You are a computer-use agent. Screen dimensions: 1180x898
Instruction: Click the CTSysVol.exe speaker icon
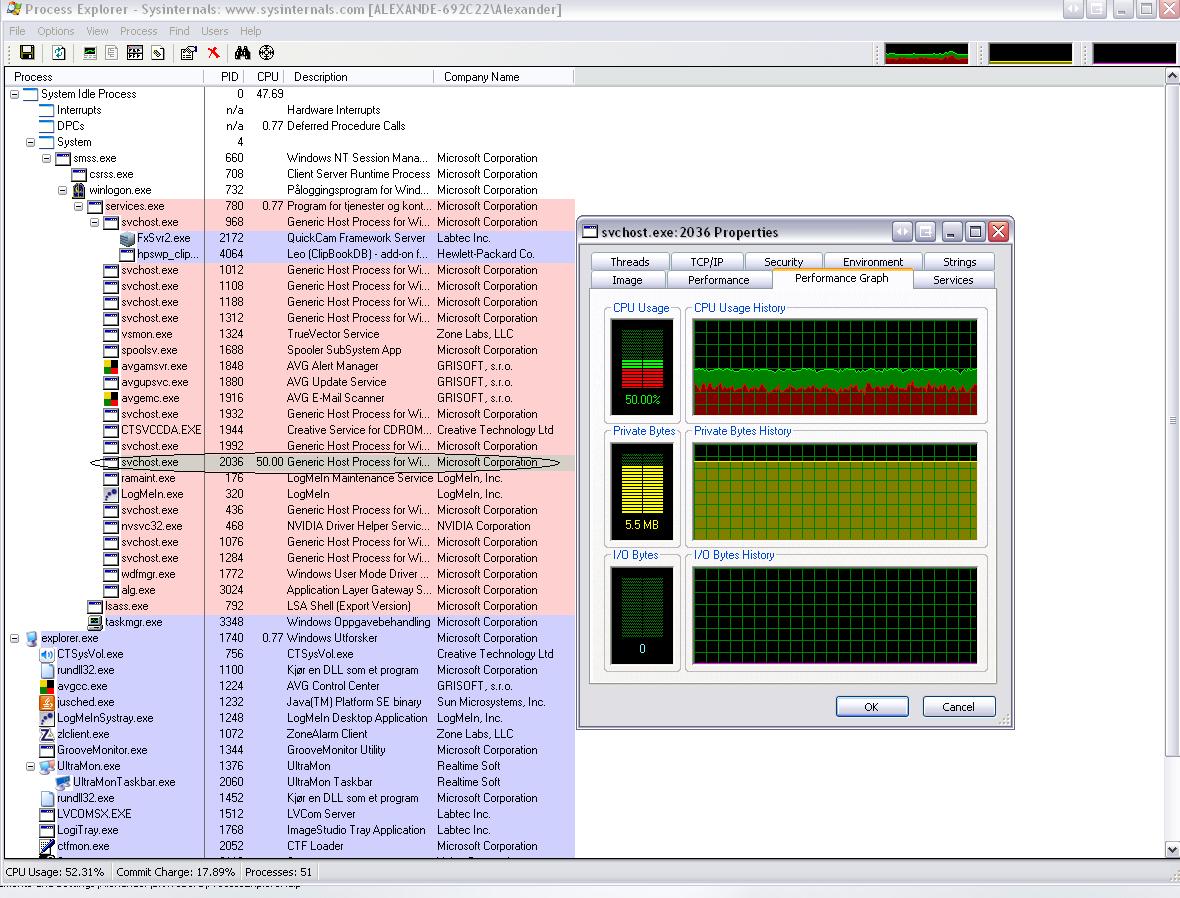47,654
